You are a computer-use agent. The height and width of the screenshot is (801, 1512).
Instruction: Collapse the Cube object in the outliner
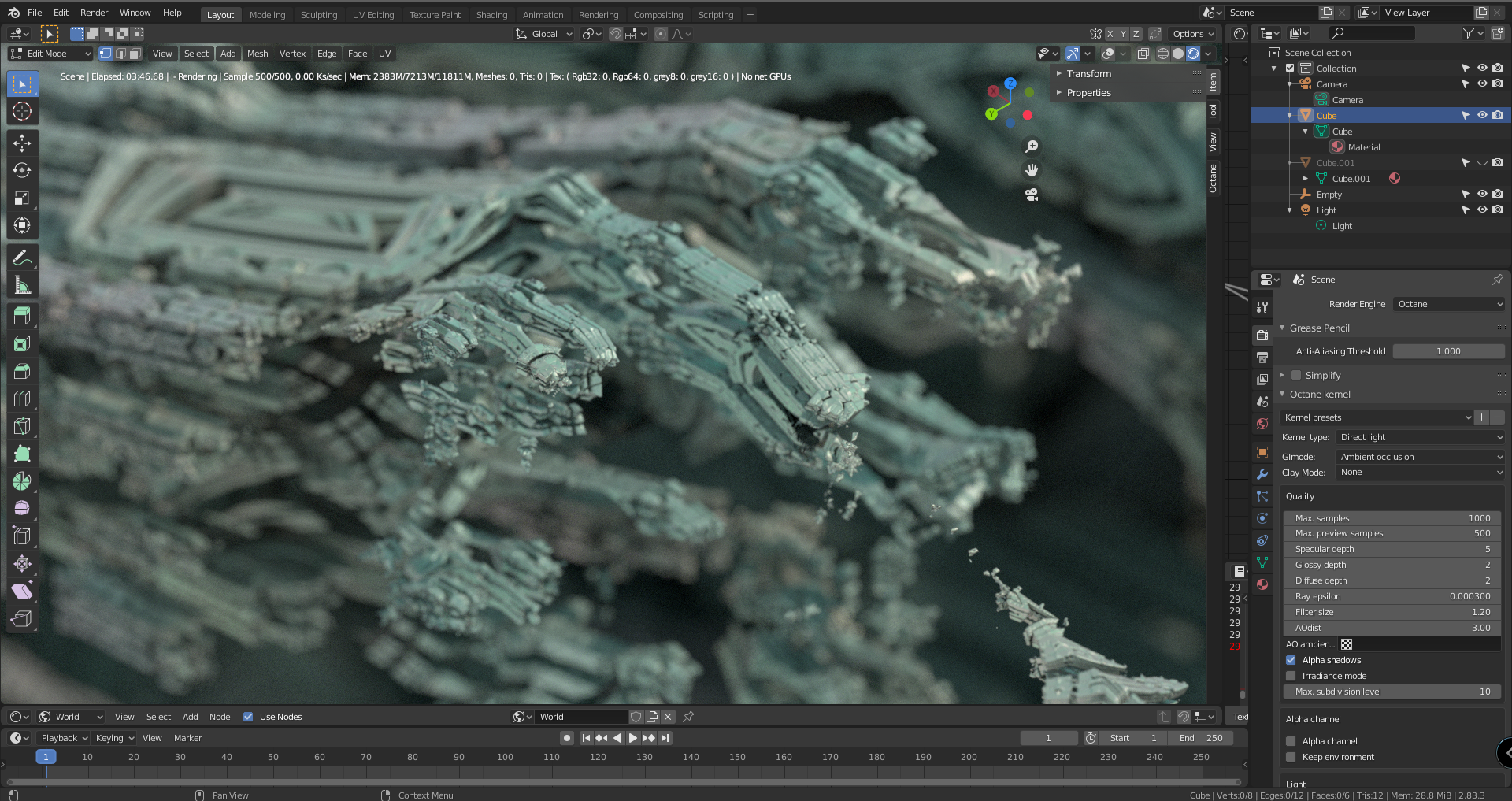click(x=1289, y=115)
